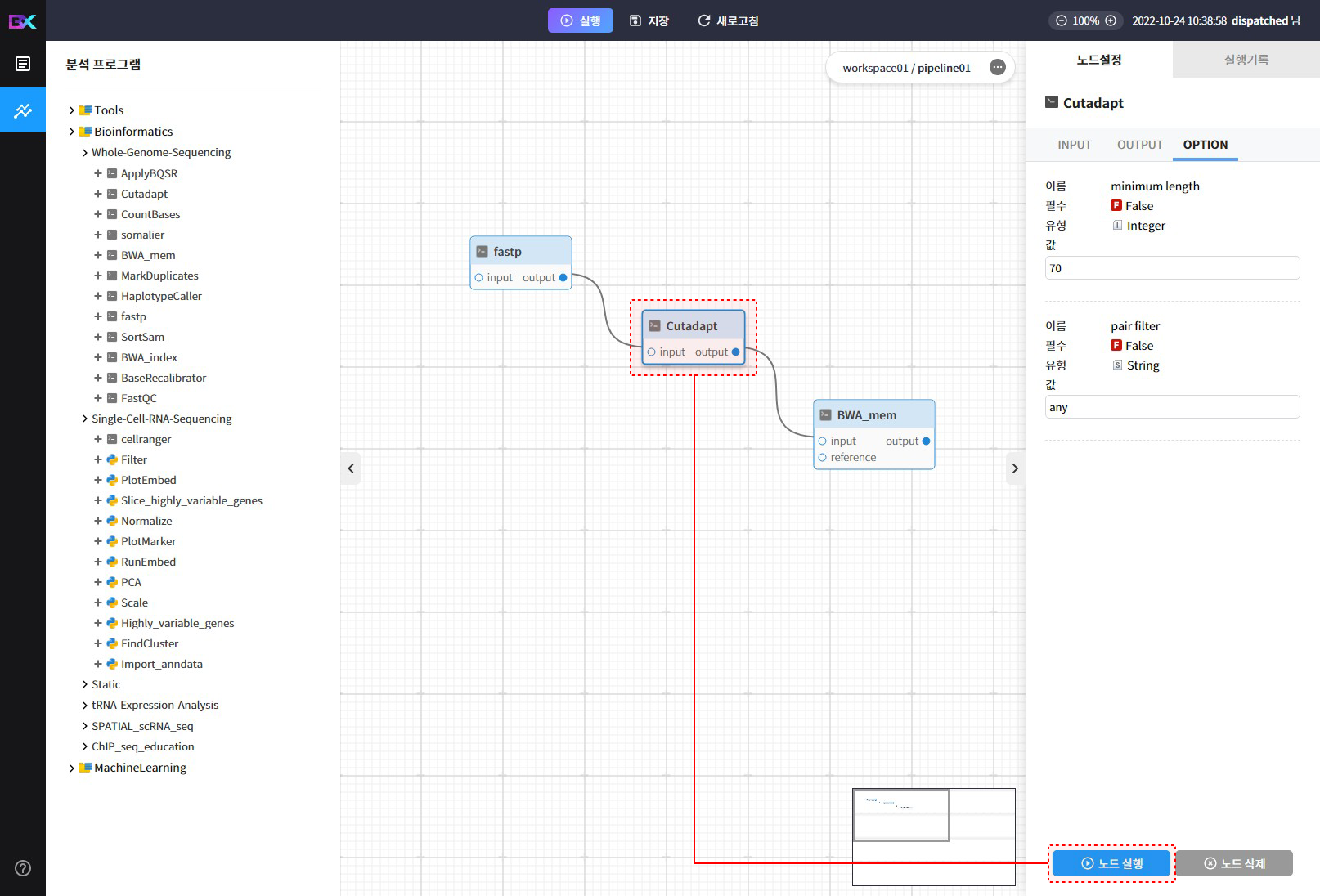Image resolution: width=1320 pixels, height=896 pixels.
Task: Click the canvas minimap viewport
Action: point(901,815)
